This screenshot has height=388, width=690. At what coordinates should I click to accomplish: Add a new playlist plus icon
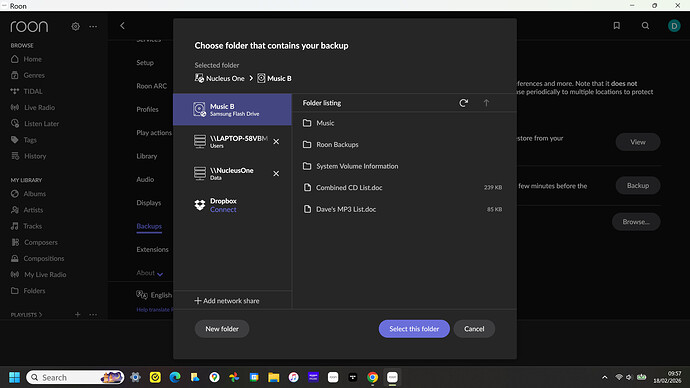77,315
